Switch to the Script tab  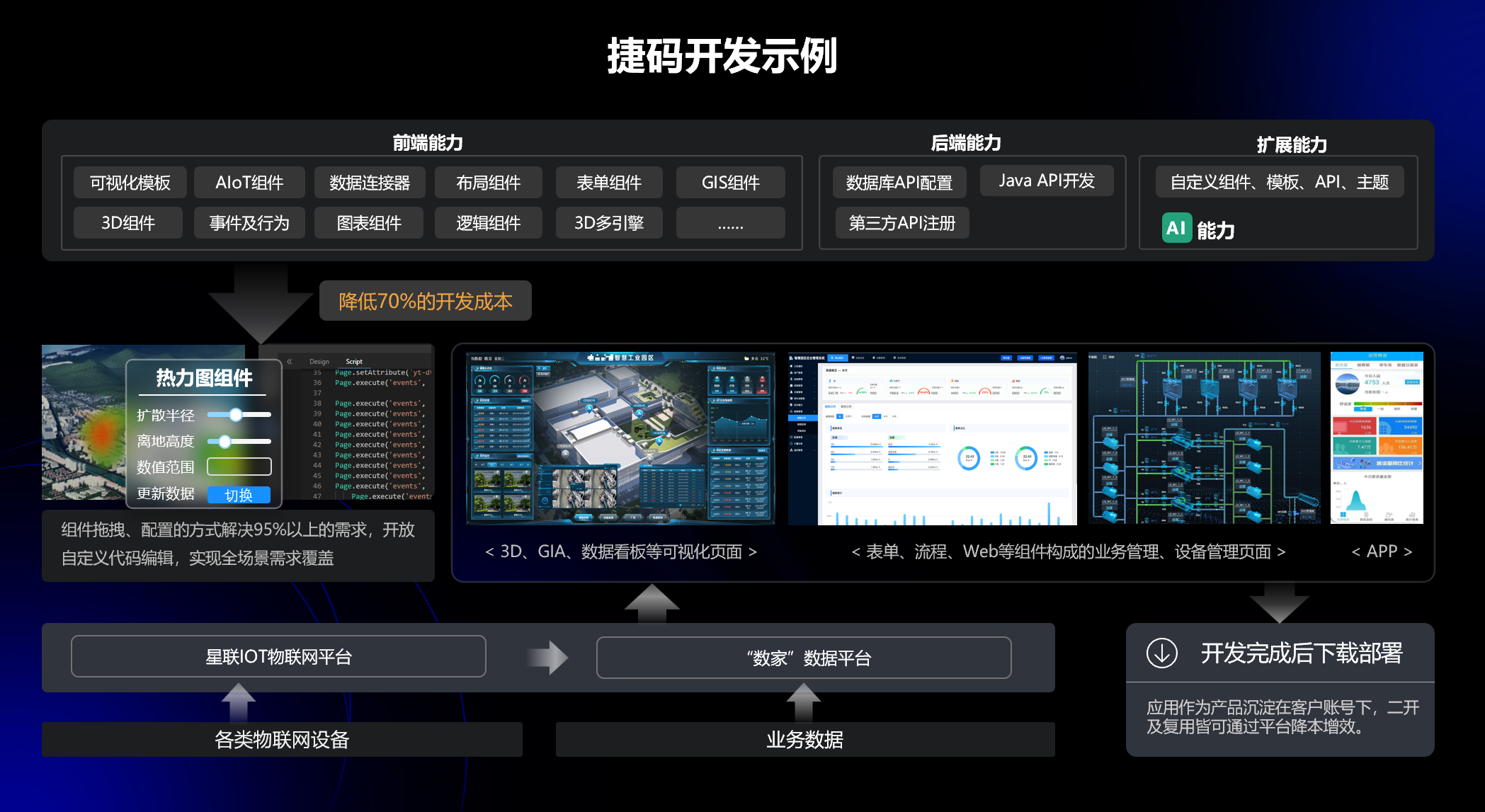click(354, 362)
